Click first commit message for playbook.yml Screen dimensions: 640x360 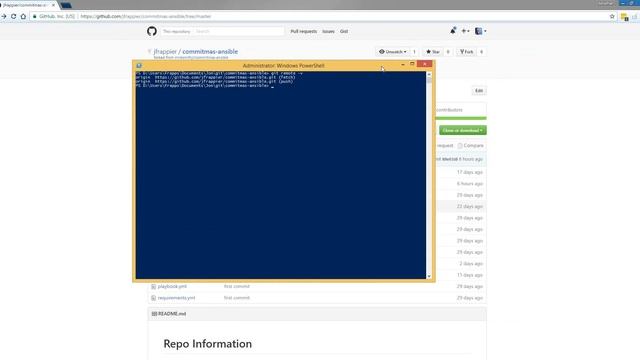coord(237,287)
